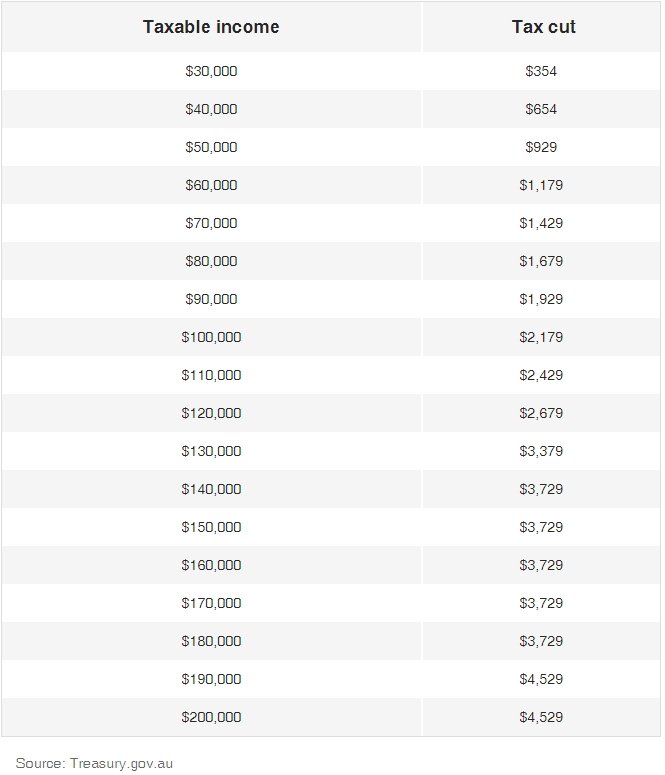Image resolution: width=665 pixels, height=775 pixels.
Task: Select the $200,000 taxable income cell
Action: coord(211,717)
